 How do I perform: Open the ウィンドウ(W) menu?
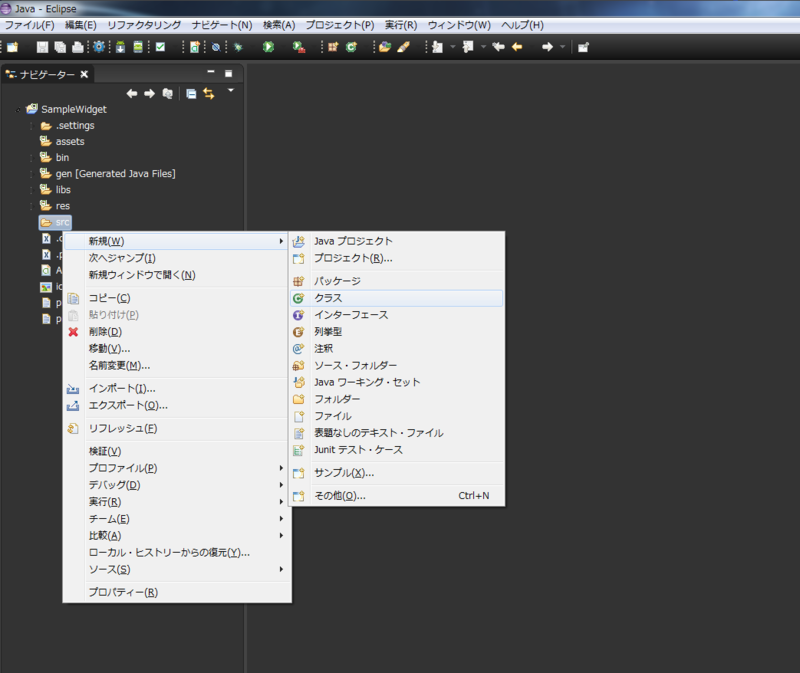click(x=459, y=25)
